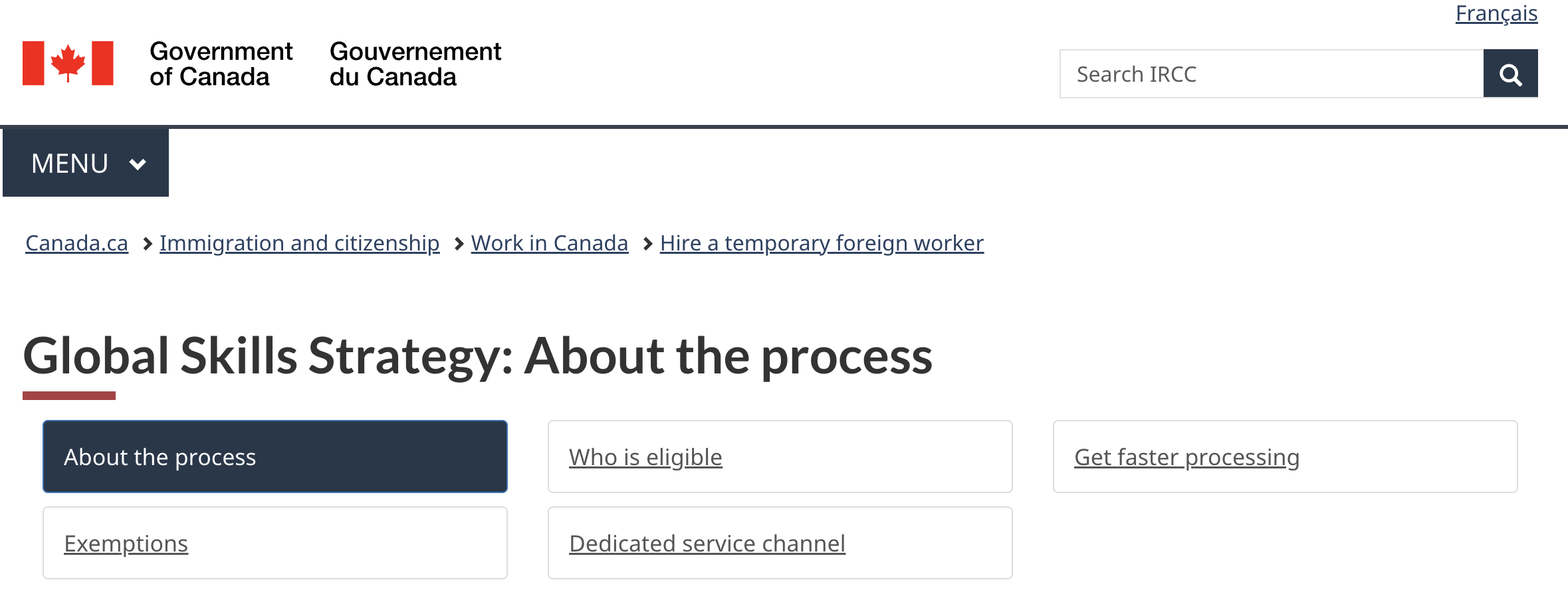
Task: Click breadcrumb chevron before Work in Canada
Action: pos(459,245)
